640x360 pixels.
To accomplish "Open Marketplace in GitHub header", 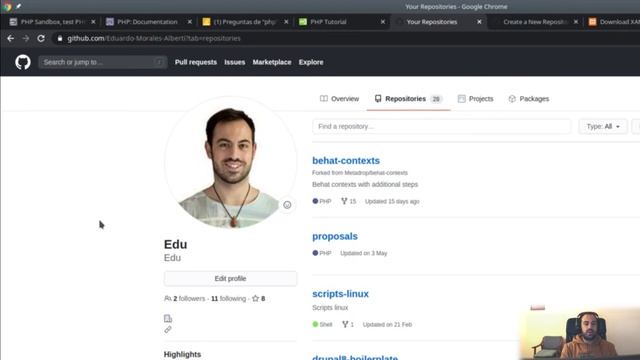I will [272, 62].
